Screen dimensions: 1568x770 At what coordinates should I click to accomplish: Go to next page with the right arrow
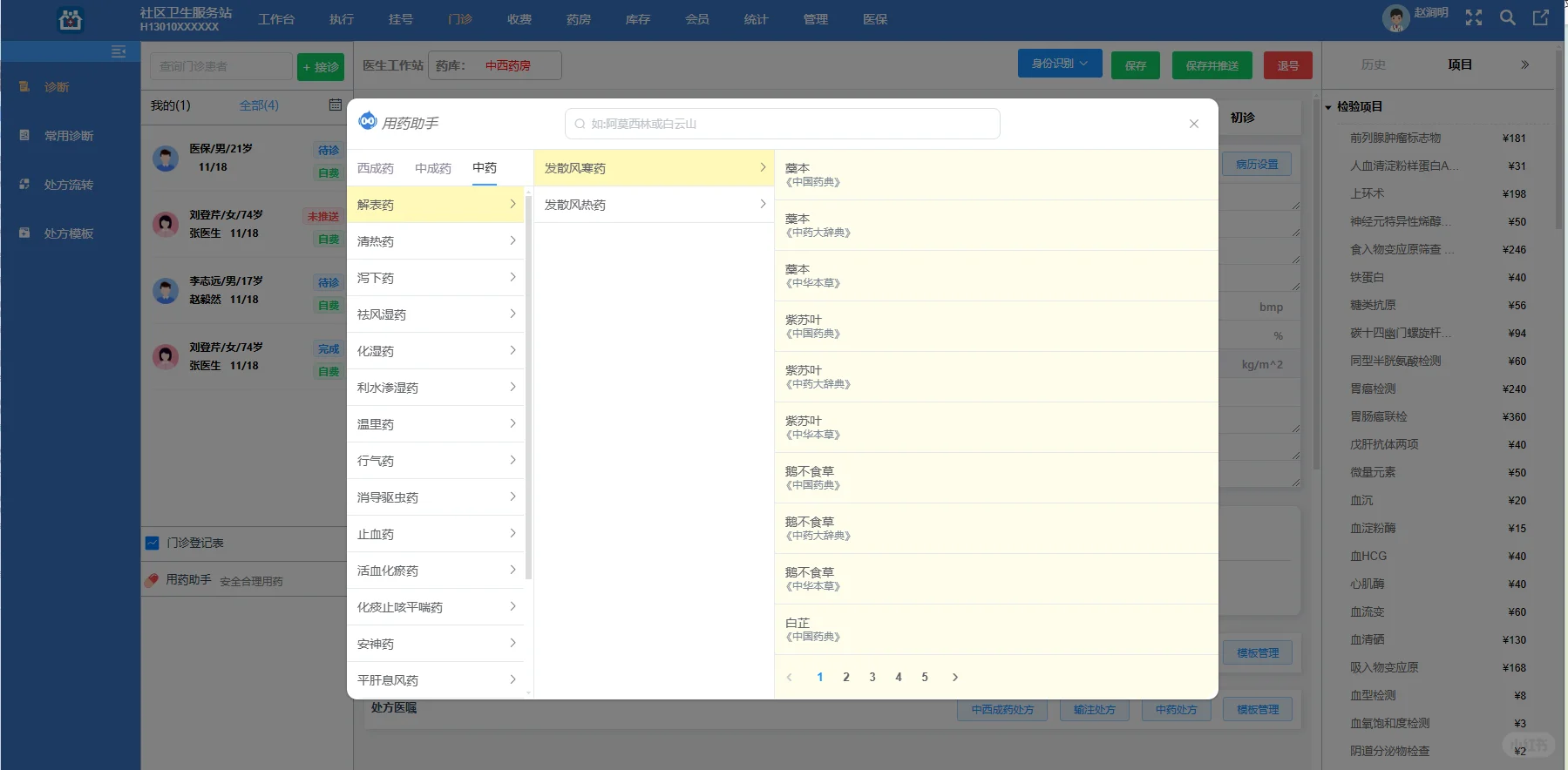(955, 677)
